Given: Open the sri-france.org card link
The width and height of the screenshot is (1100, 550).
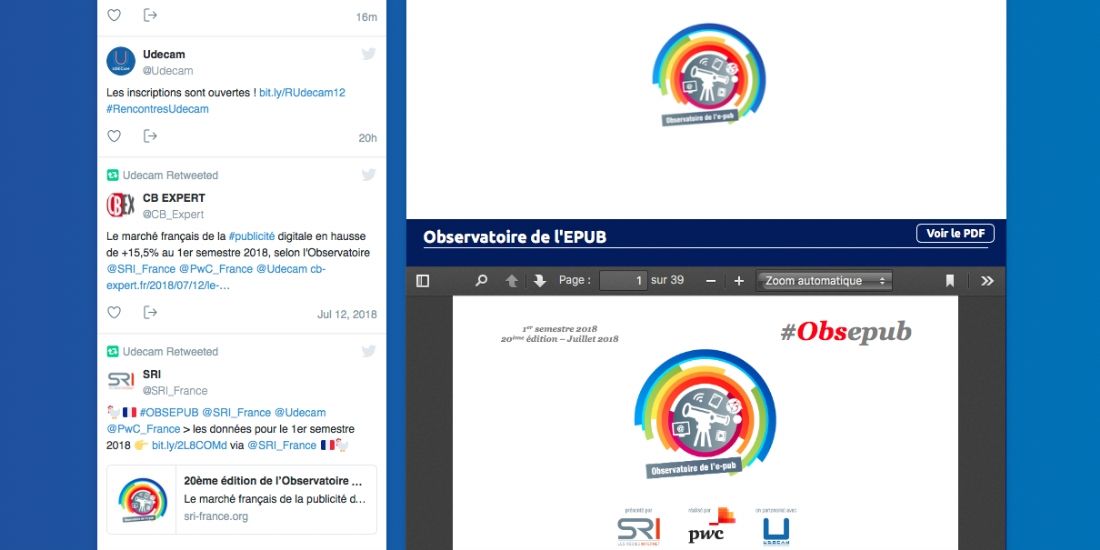Looking at the screenshot, I should (216, 516).
